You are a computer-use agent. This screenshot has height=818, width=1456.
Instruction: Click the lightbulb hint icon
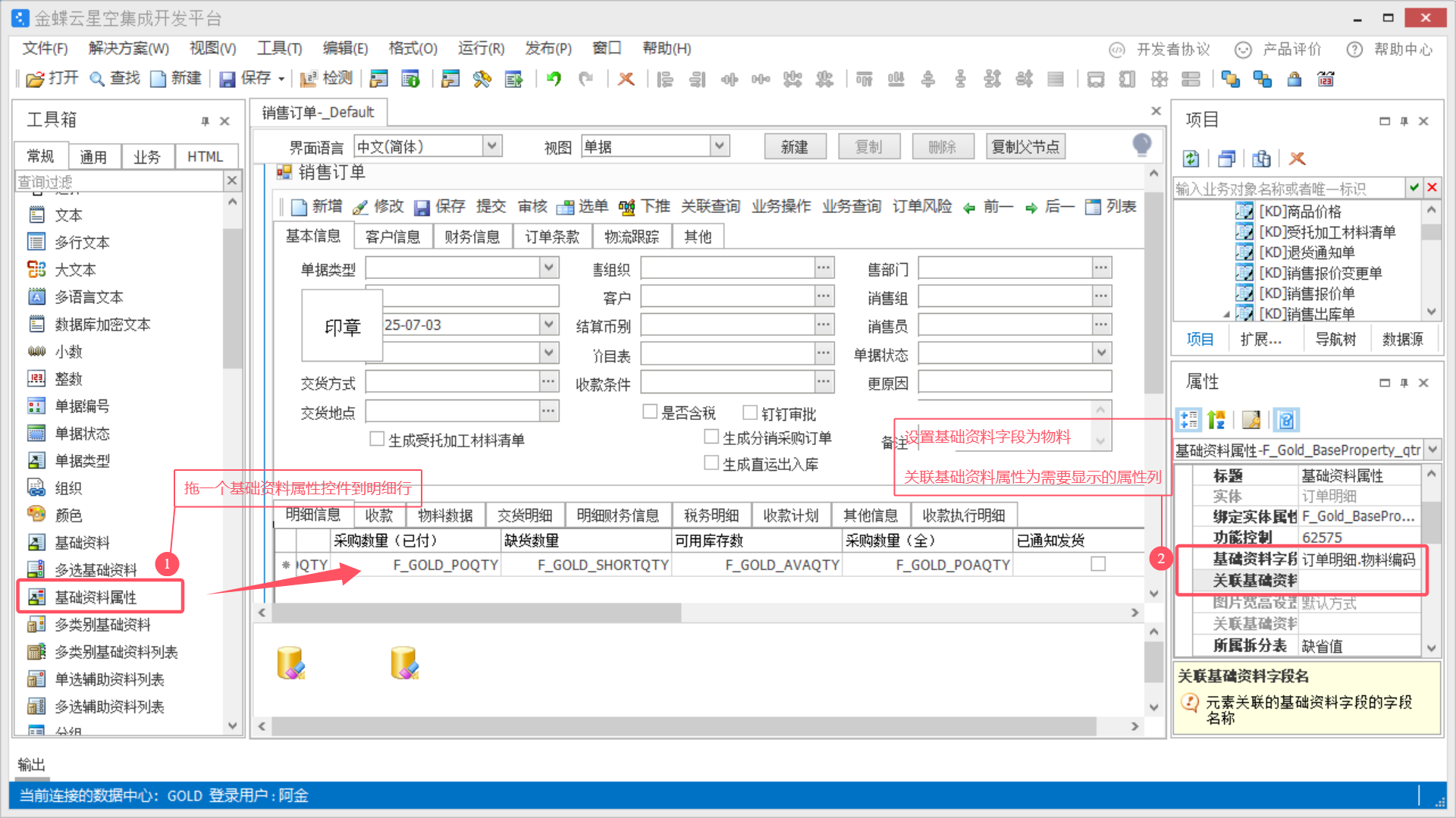(x=1141, y=145)
